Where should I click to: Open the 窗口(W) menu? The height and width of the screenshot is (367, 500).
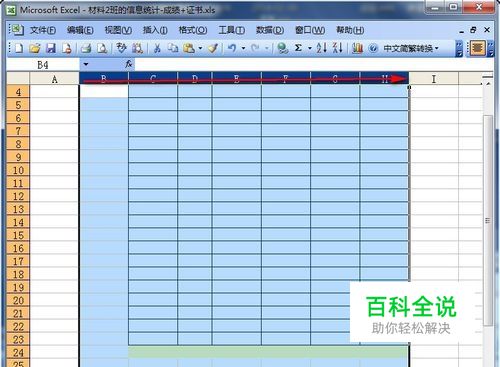(x=310, y=30)
